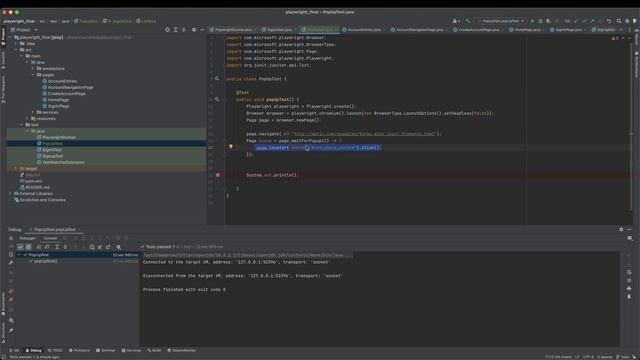This screenshot has height=360, width=640.
Task: Open Search Everywhere magnifier in top toolbar
Action: tap(619, 21)
